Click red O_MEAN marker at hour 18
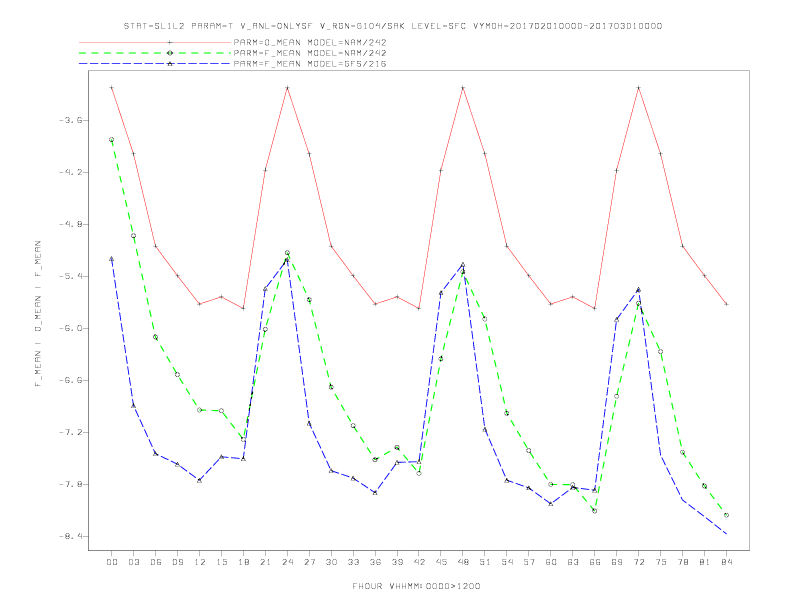 243,308
